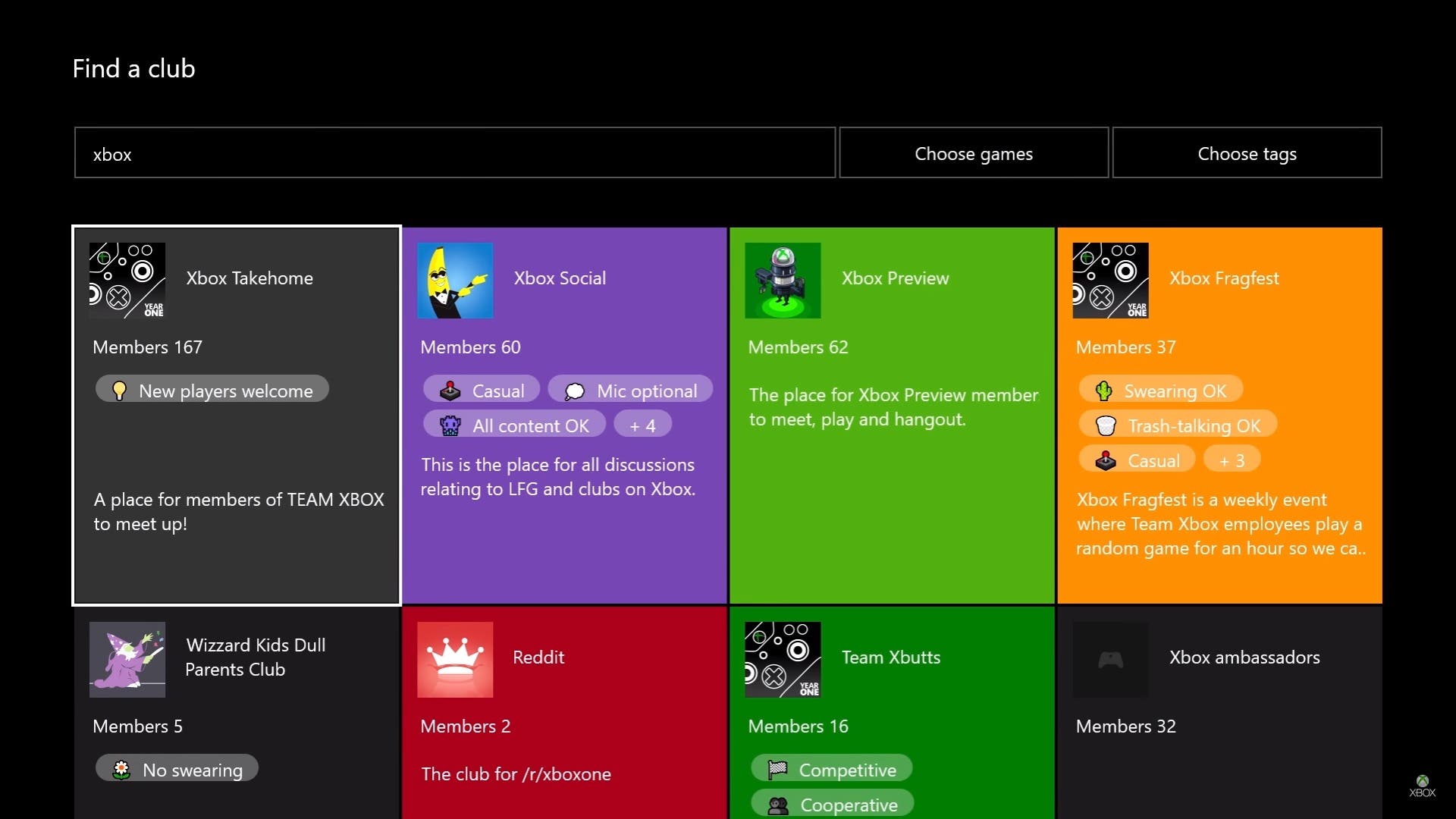Click Members 62 on Xbox Preview
The width and height of the screenshot is (1456, 819).
(798, 347)
